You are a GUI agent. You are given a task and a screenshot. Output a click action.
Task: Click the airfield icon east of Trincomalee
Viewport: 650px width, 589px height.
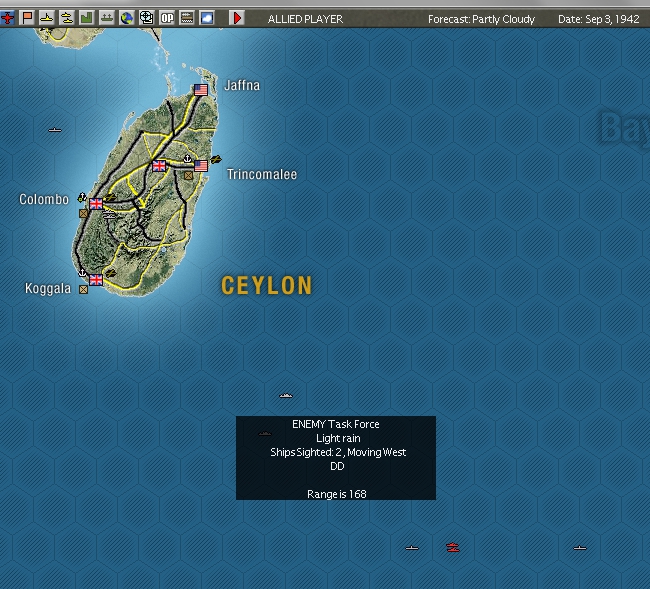point(216,159)
